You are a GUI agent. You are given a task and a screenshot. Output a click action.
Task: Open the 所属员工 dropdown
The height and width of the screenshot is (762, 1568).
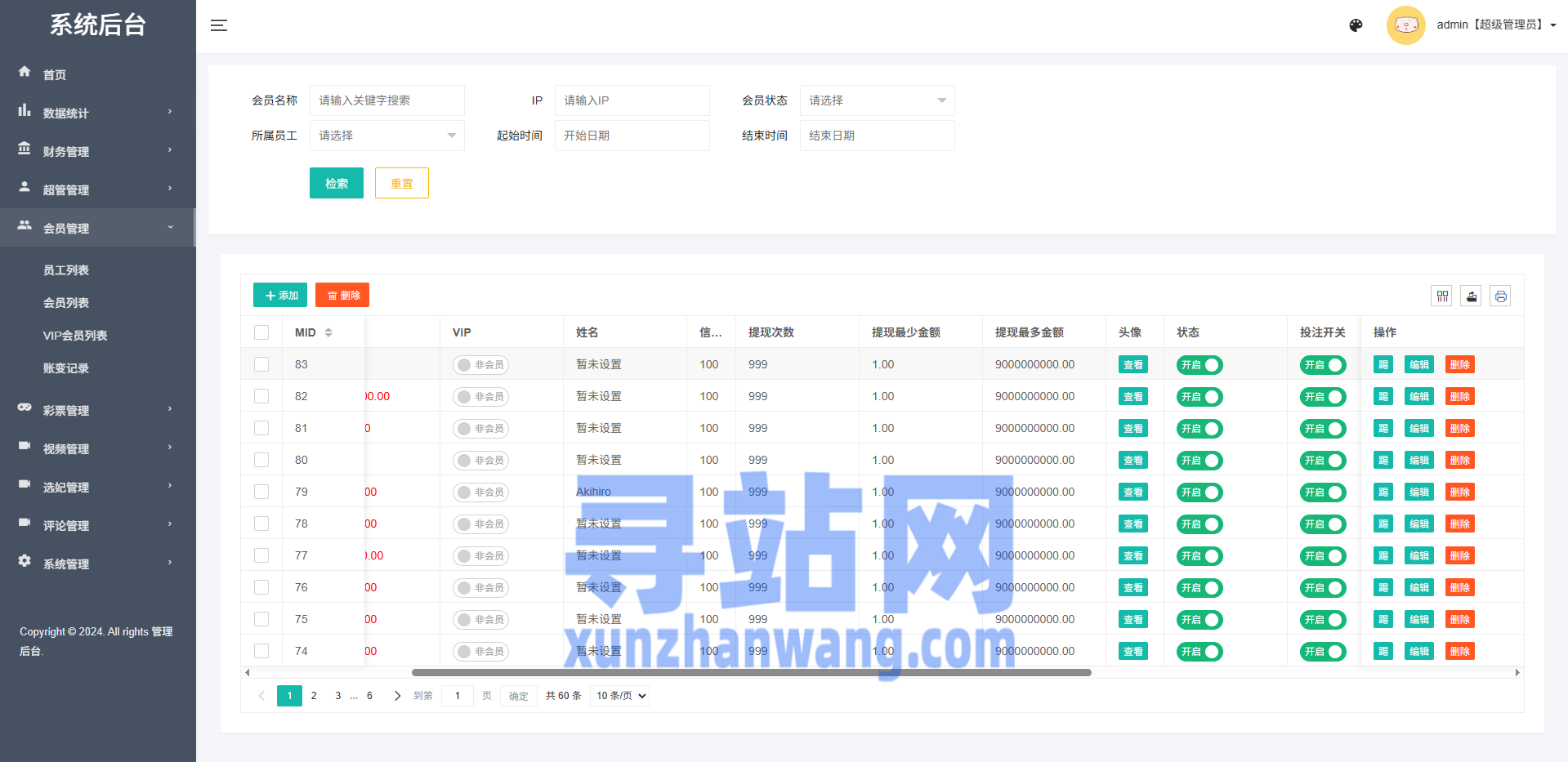click(x=386, y=136)
